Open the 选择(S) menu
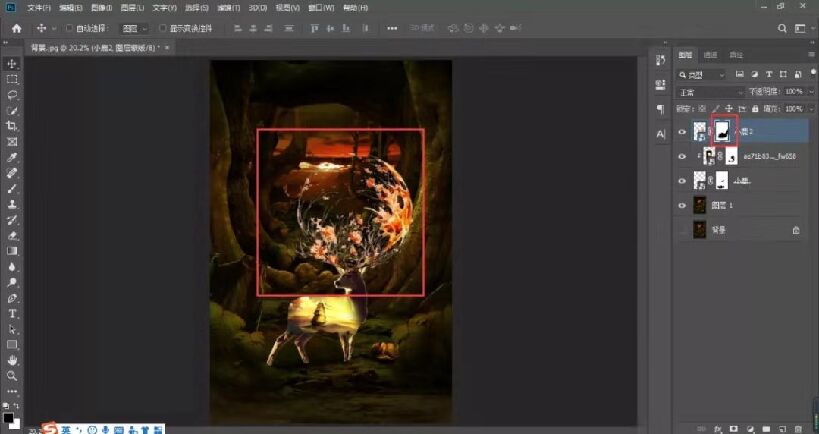819x434 pixels. pos(196,8)
